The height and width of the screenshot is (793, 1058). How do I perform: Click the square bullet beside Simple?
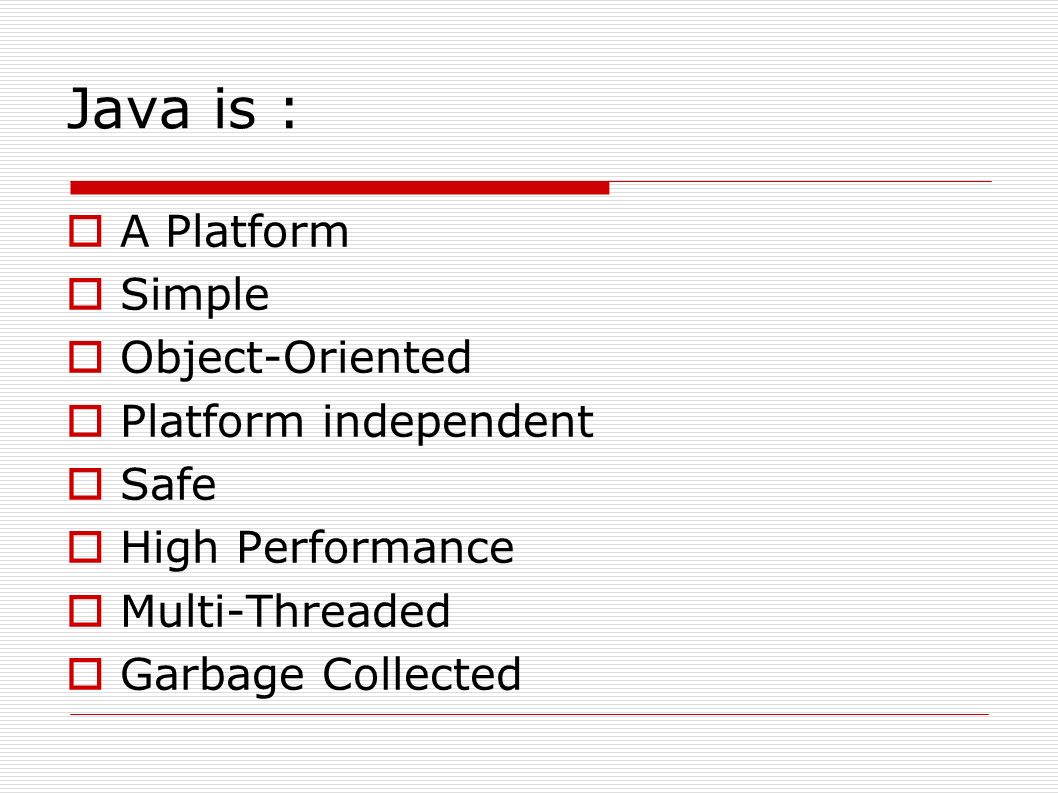[85, 294]
